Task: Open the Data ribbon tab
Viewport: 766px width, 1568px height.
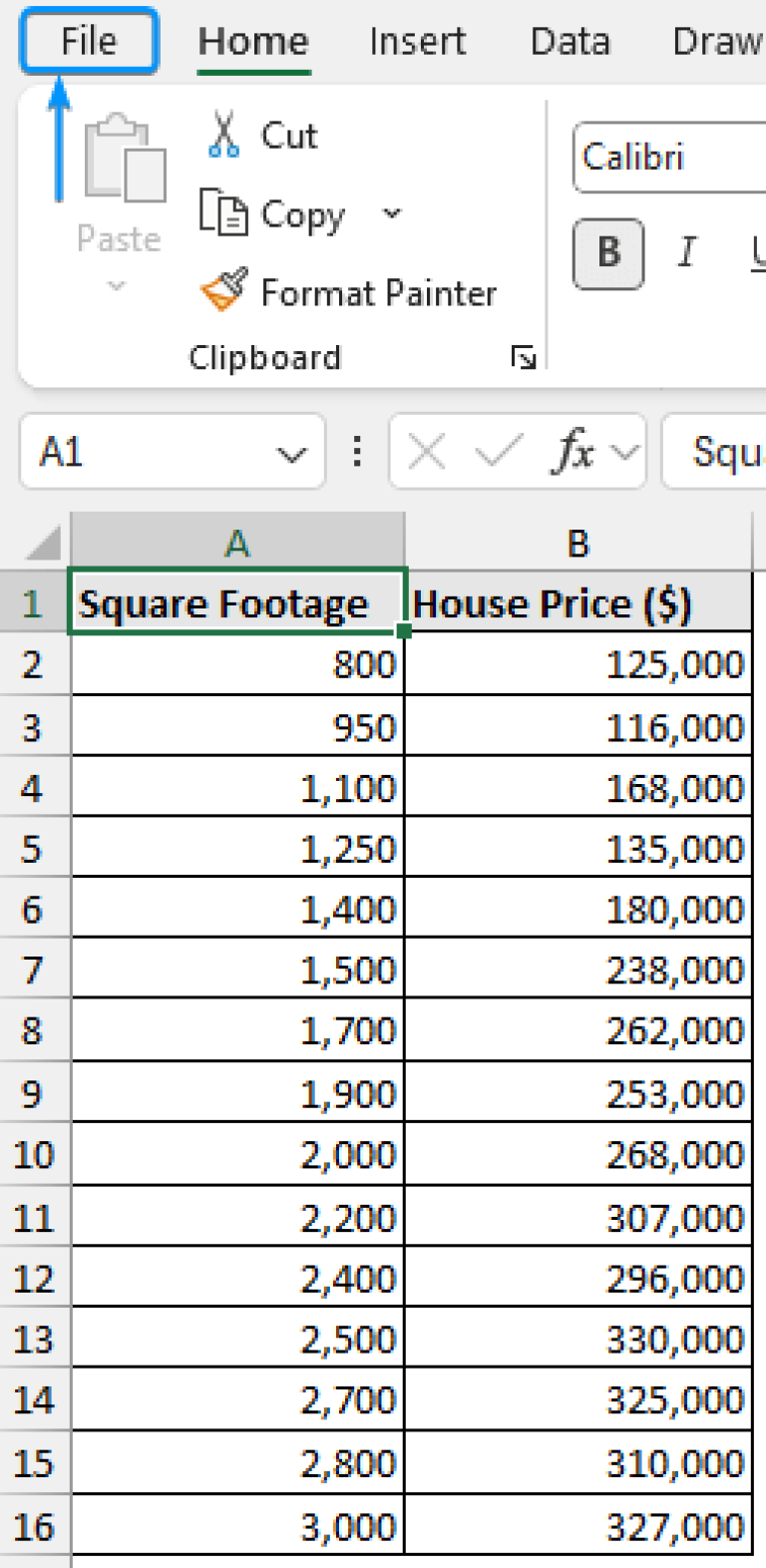Action: coord(570,41)
